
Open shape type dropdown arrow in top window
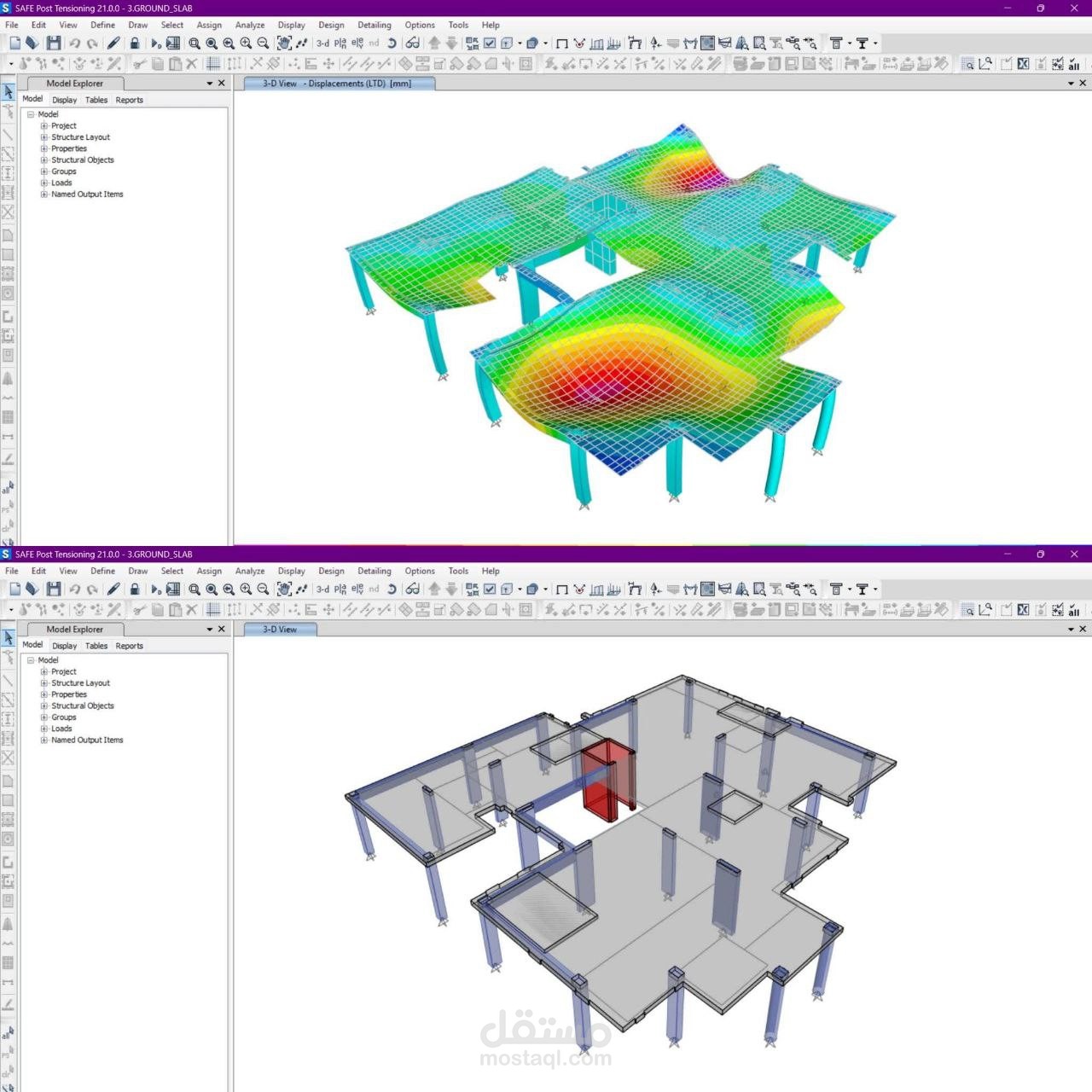[x=546, y=43]
